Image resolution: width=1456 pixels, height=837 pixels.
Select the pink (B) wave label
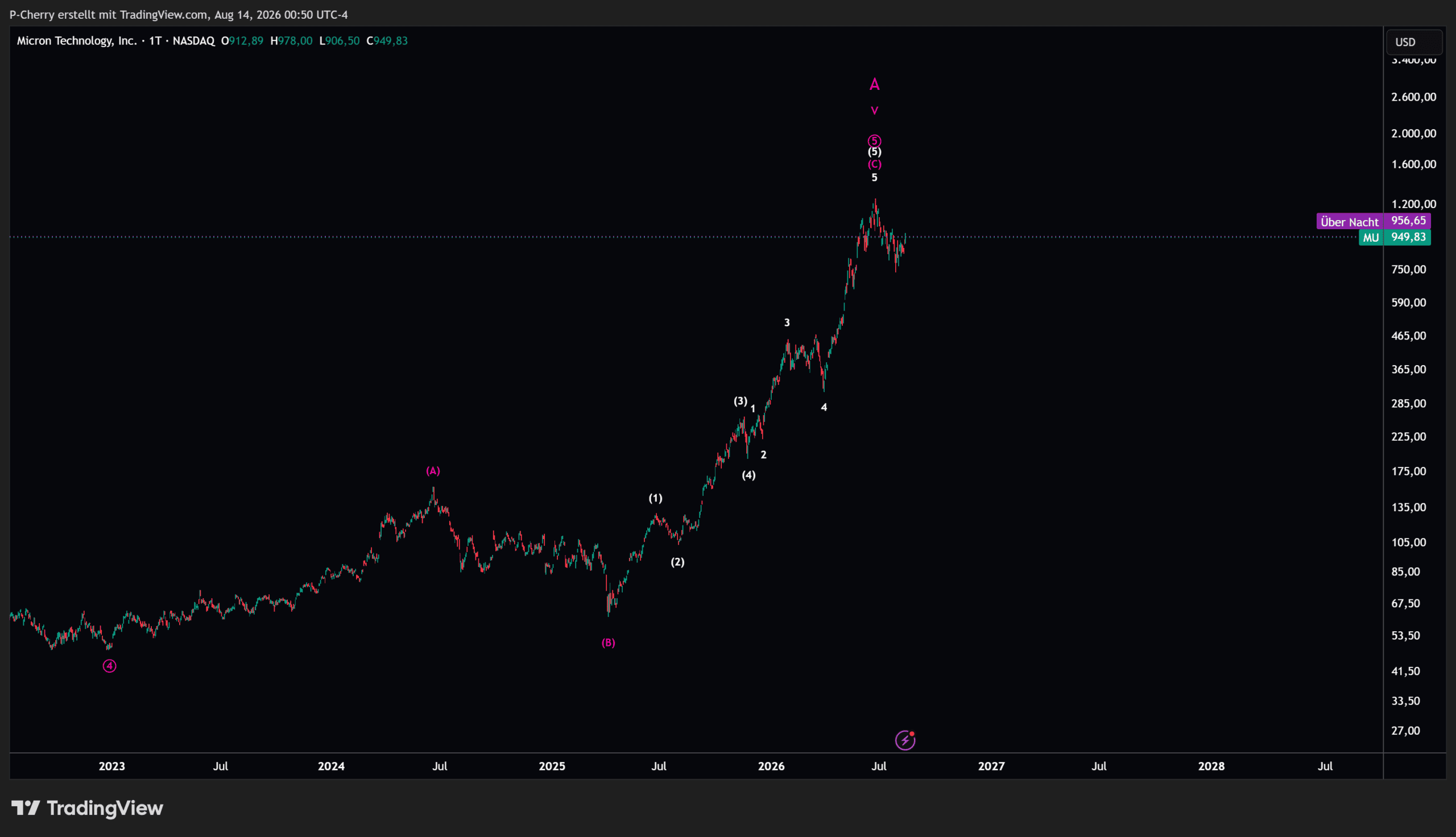(x=608, y=643)
